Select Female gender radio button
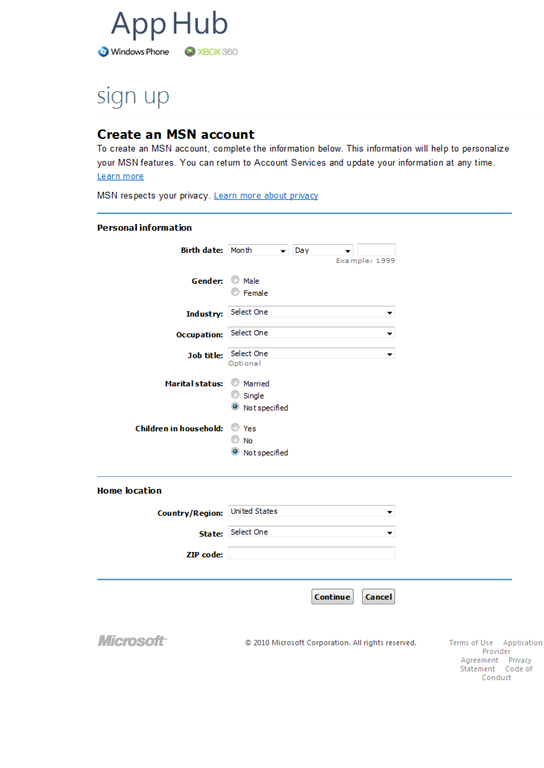The width and height of the screenshot is (544, 768). pos(235,292)
